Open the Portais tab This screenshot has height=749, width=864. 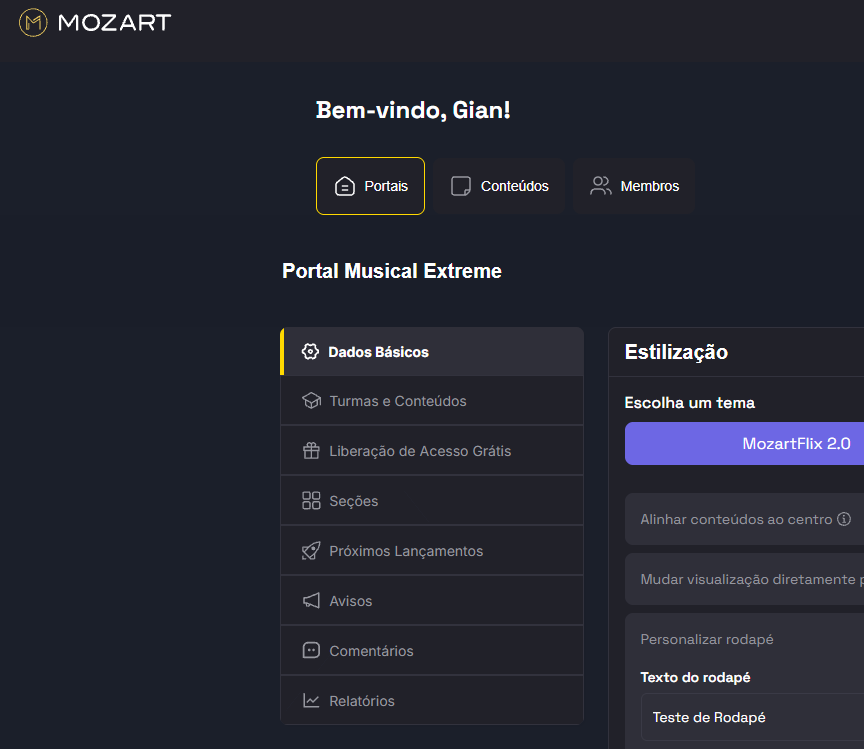coord(370,186)
